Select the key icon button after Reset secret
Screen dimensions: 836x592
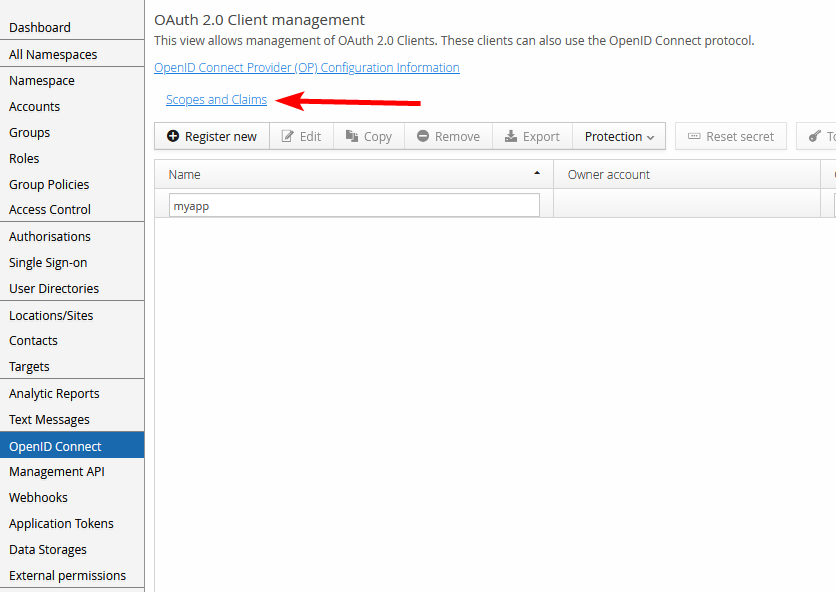click(x=818, y=137)
